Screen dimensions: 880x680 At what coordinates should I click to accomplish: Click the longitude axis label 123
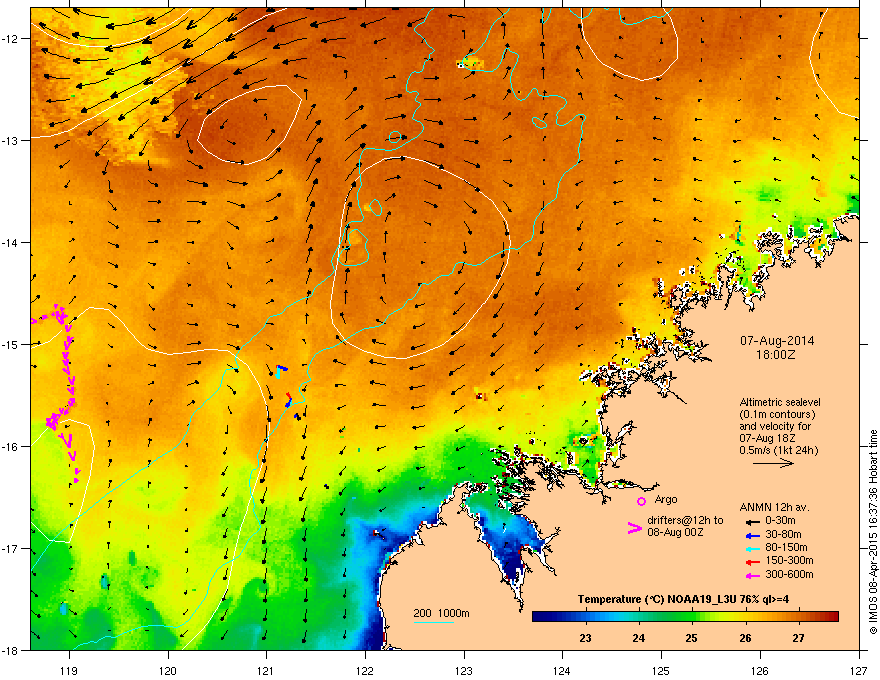464,670
